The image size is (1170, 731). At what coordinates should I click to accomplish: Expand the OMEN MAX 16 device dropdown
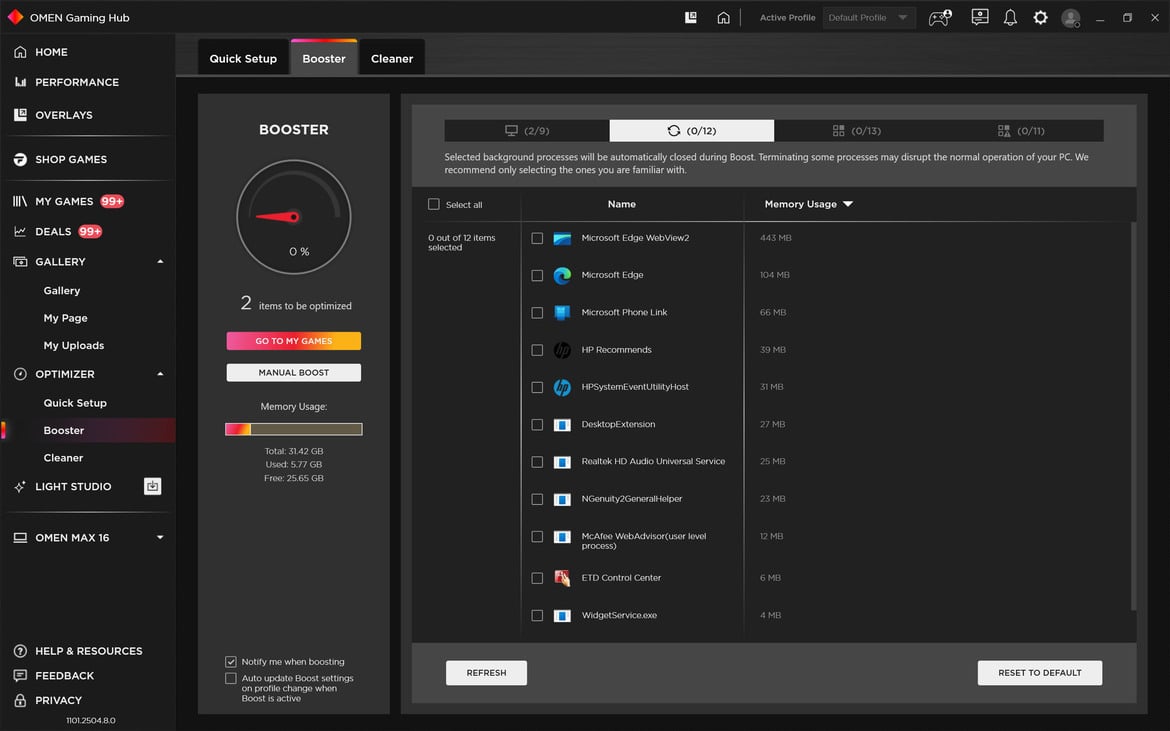coord(160,537)
